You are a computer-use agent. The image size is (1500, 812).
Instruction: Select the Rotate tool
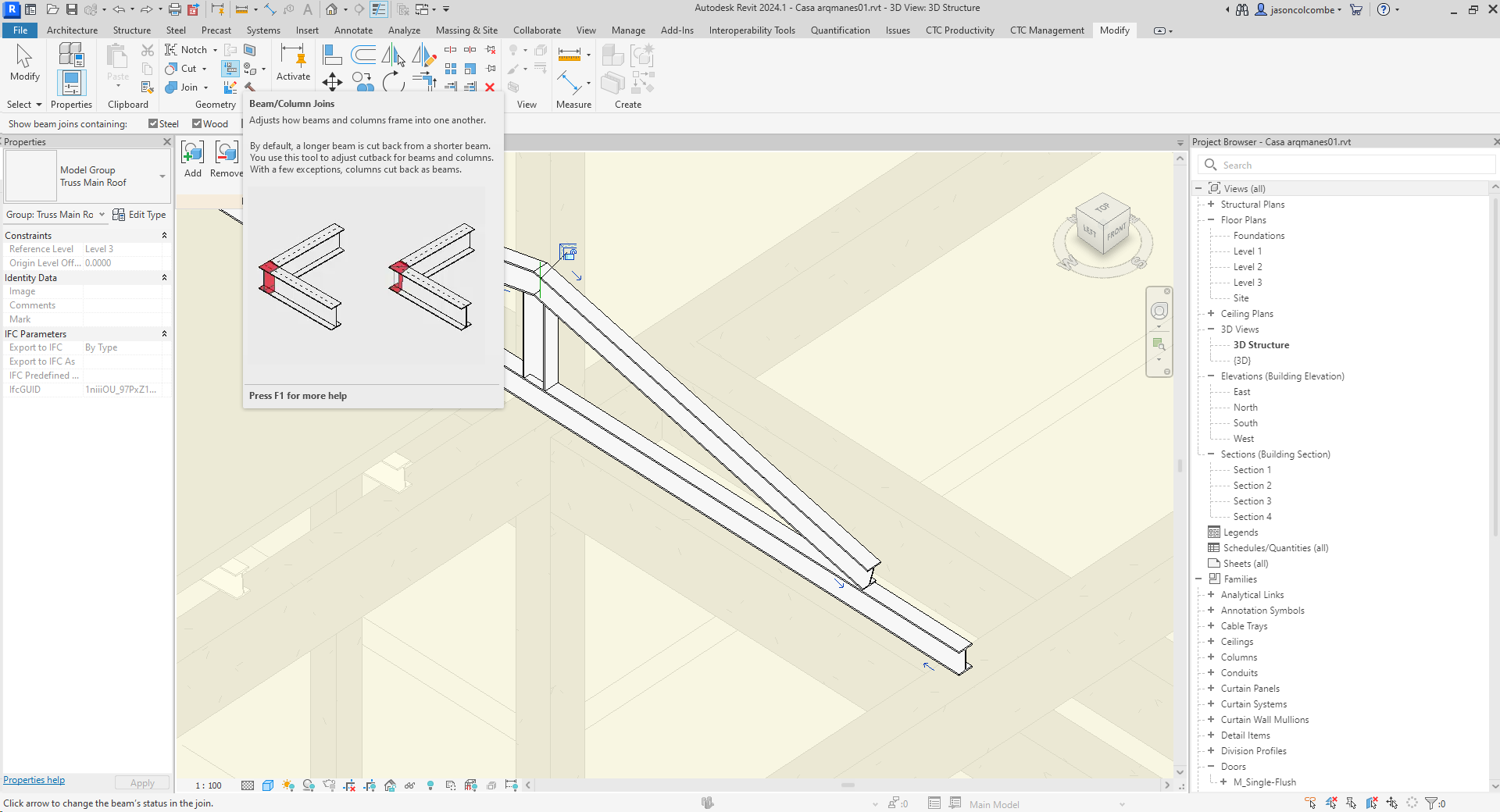[393, 82]
